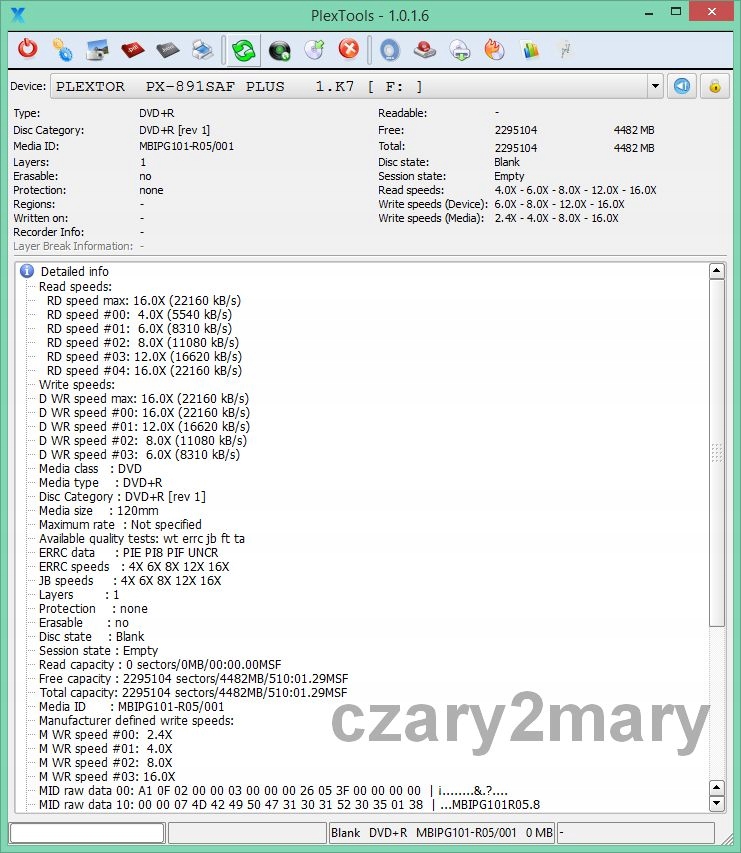Click the scroll down arrow in details panel

pyautogui.click(x=716, y=803)
